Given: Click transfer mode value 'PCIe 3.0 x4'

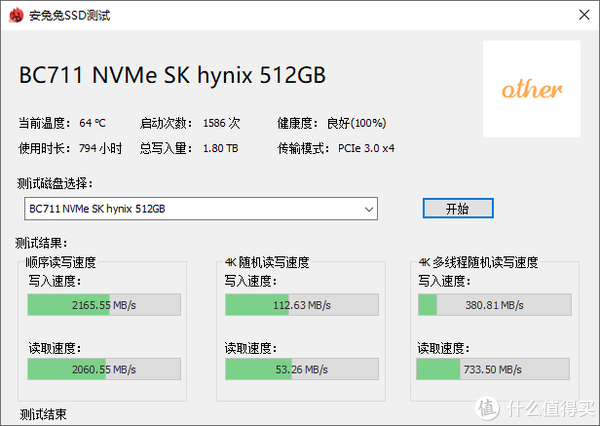Looking at the screenshot, I should pos(366,148).
